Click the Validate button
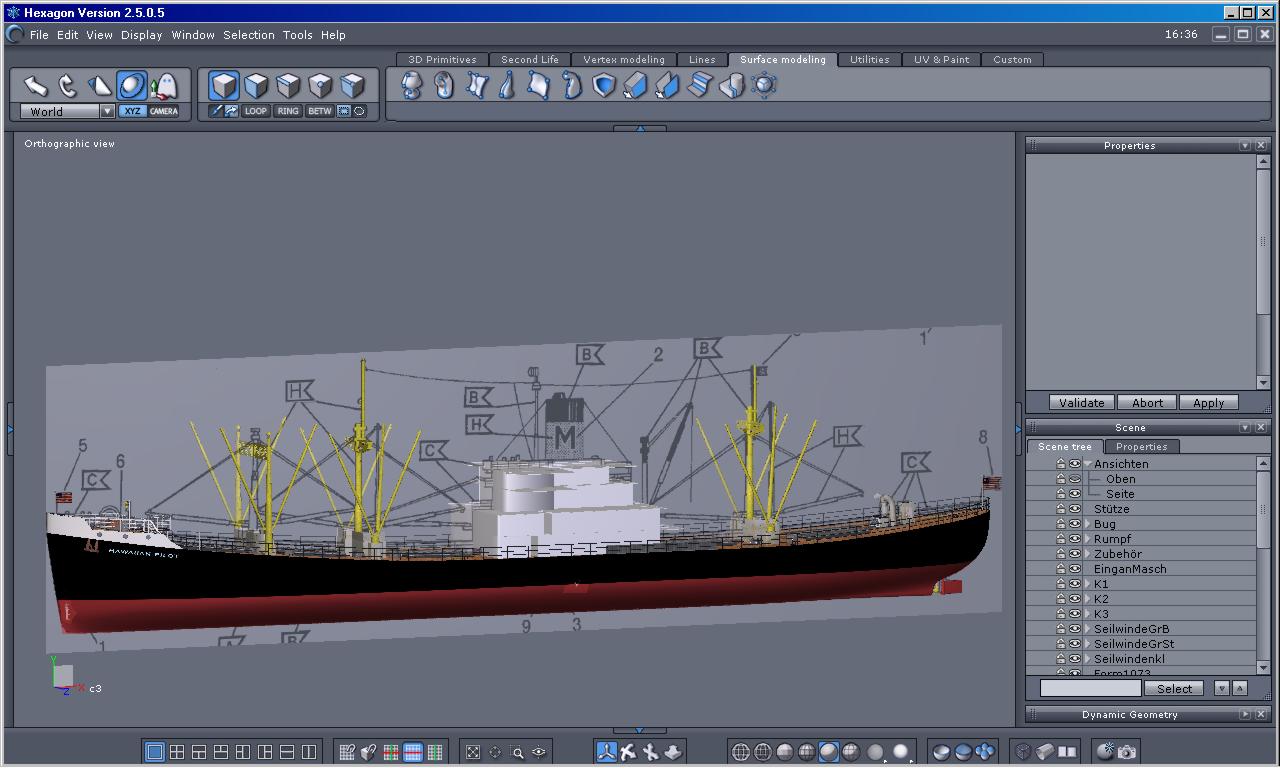Viewport: 1280px width, 768px height. coord(1082,403)
